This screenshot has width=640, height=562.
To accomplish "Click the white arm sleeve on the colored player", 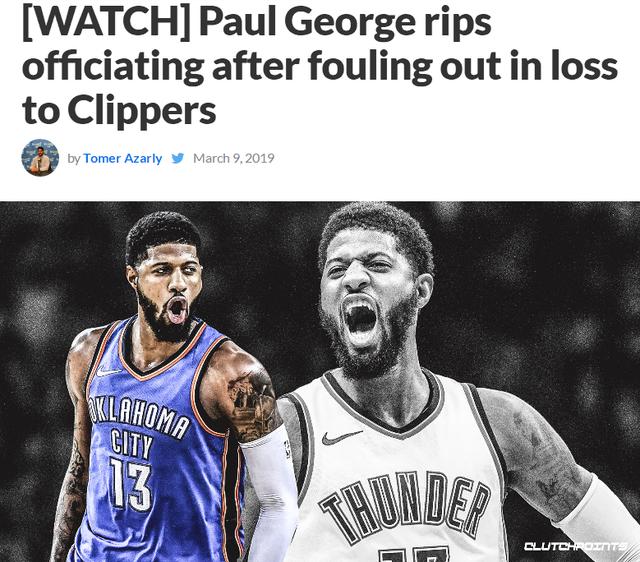I will pyautogui.click(x=271, y=491).
